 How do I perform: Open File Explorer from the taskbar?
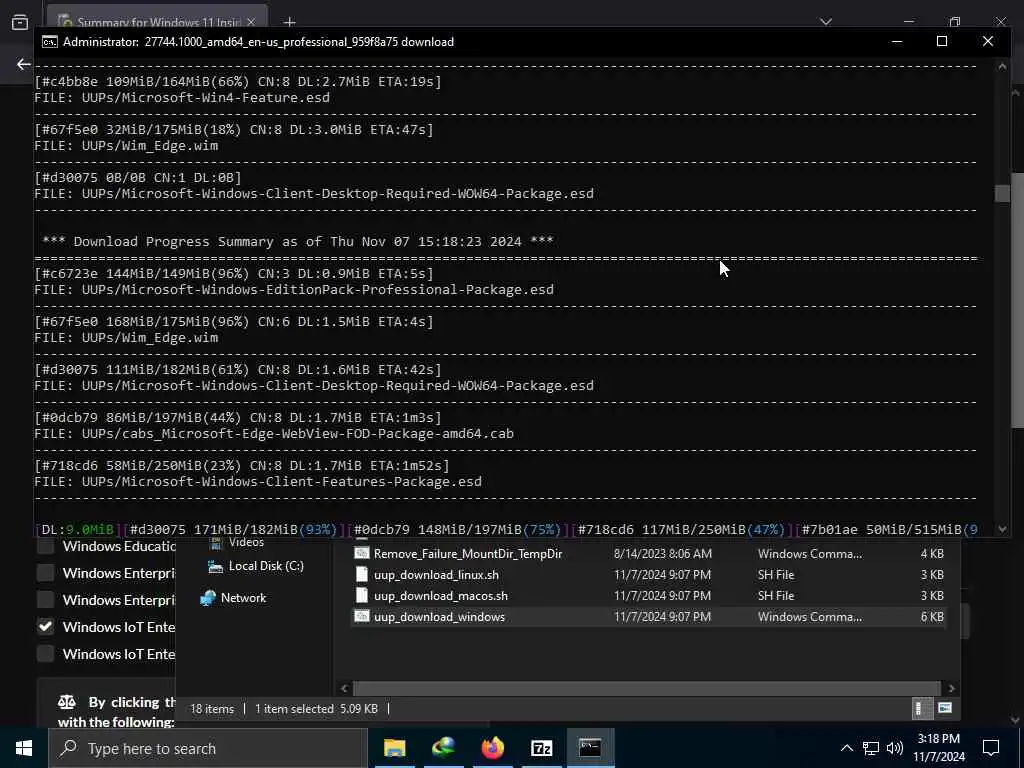pos(394,748)
